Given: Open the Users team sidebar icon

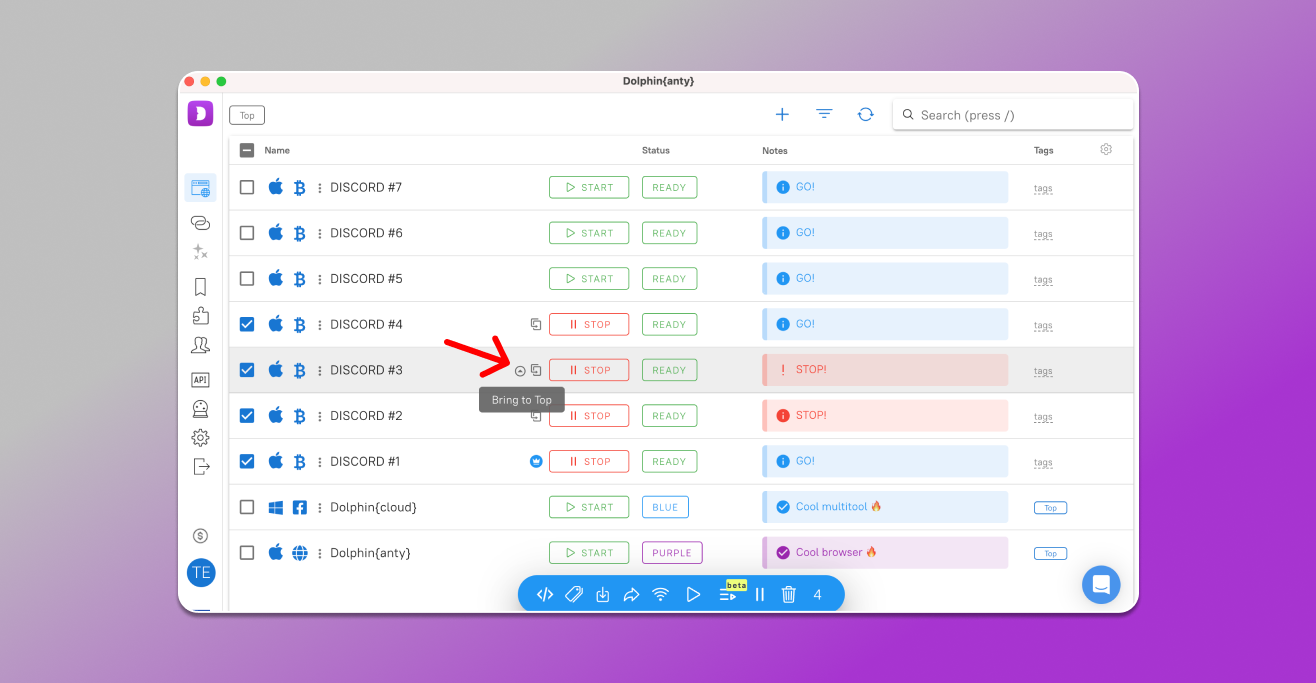Looking at the screenshot, I should pos(200,345).
